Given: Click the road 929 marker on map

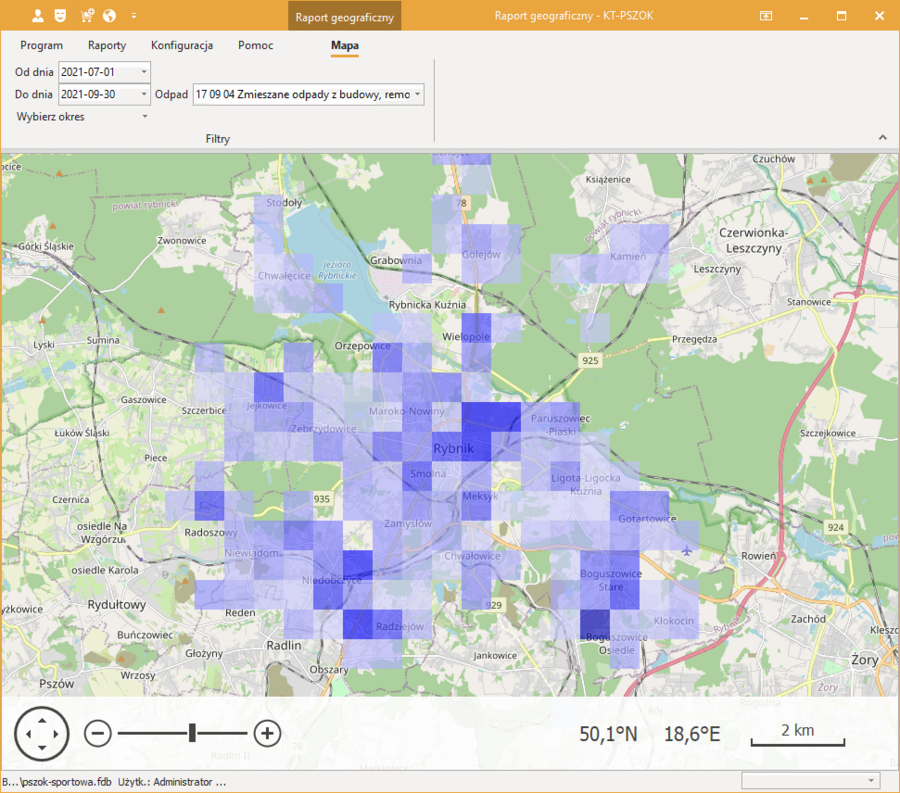Looking at the screenshot, I should pos(494,605).
